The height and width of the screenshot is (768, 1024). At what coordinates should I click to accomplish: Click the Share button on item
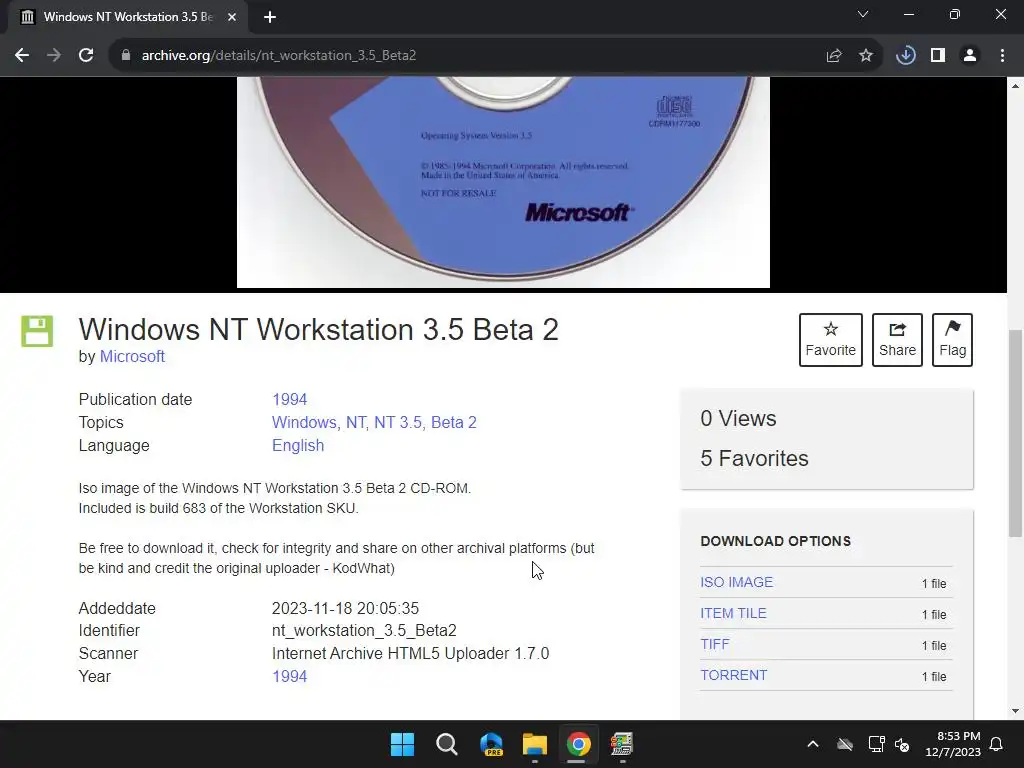[897, 340]
